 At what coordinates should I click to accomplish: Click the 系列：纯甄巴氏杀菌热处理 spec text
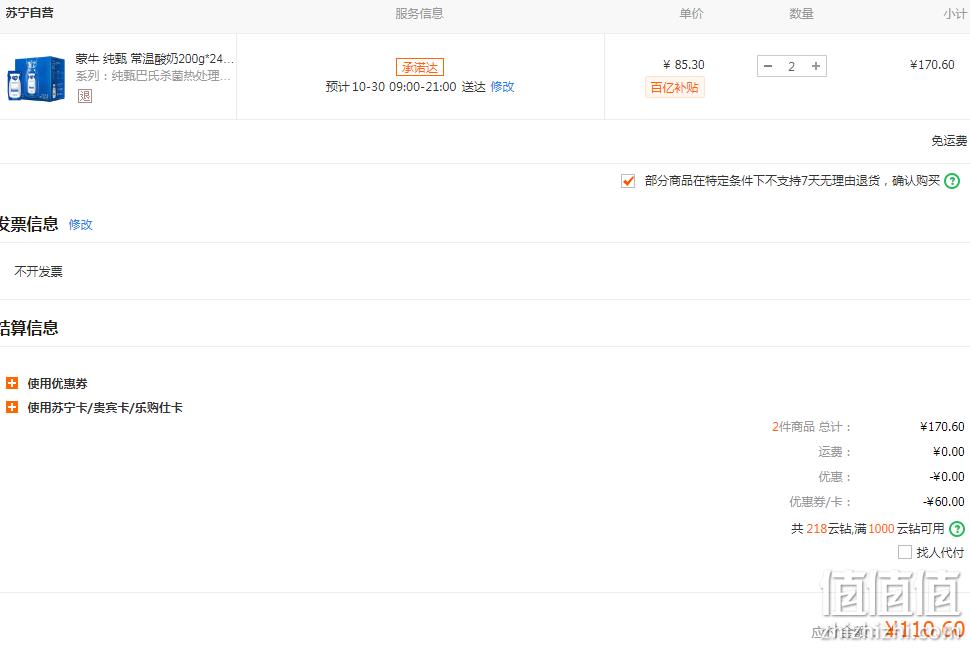click(153, 75)
